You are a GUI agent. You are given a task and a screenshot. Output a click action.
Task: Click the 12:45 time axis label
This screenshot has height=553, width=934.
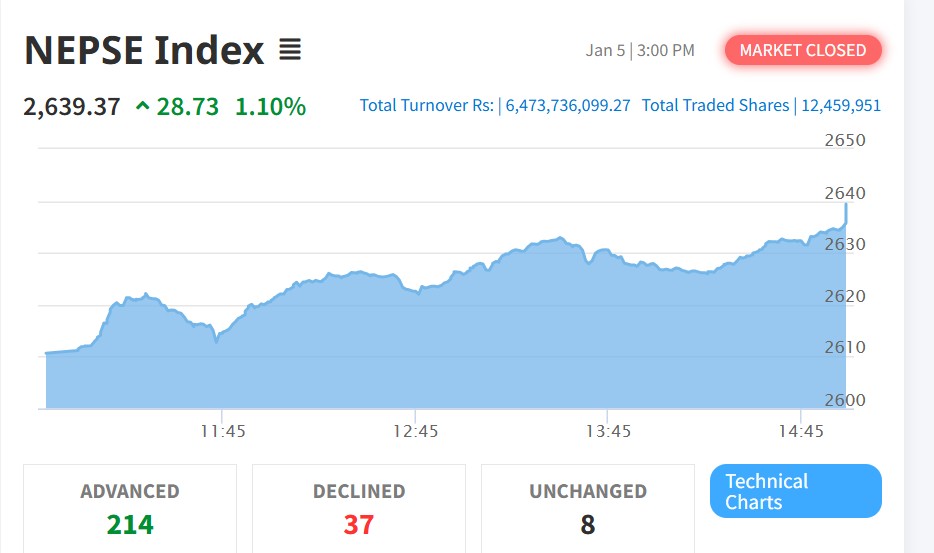415,431
